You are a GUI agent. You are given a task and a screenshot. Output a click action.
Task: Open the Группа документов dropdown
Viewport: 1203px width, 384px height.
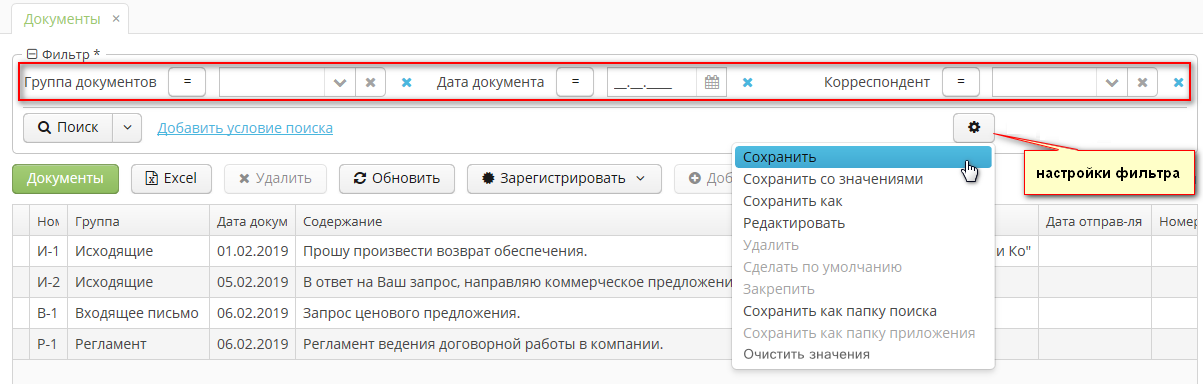(x=340, y=83)
